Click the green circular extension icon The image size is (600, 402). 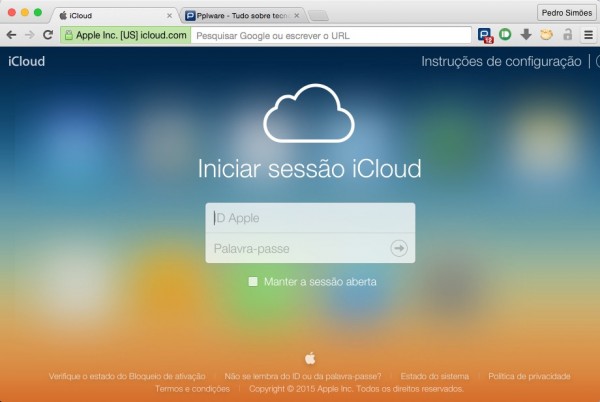coord(505,35)
